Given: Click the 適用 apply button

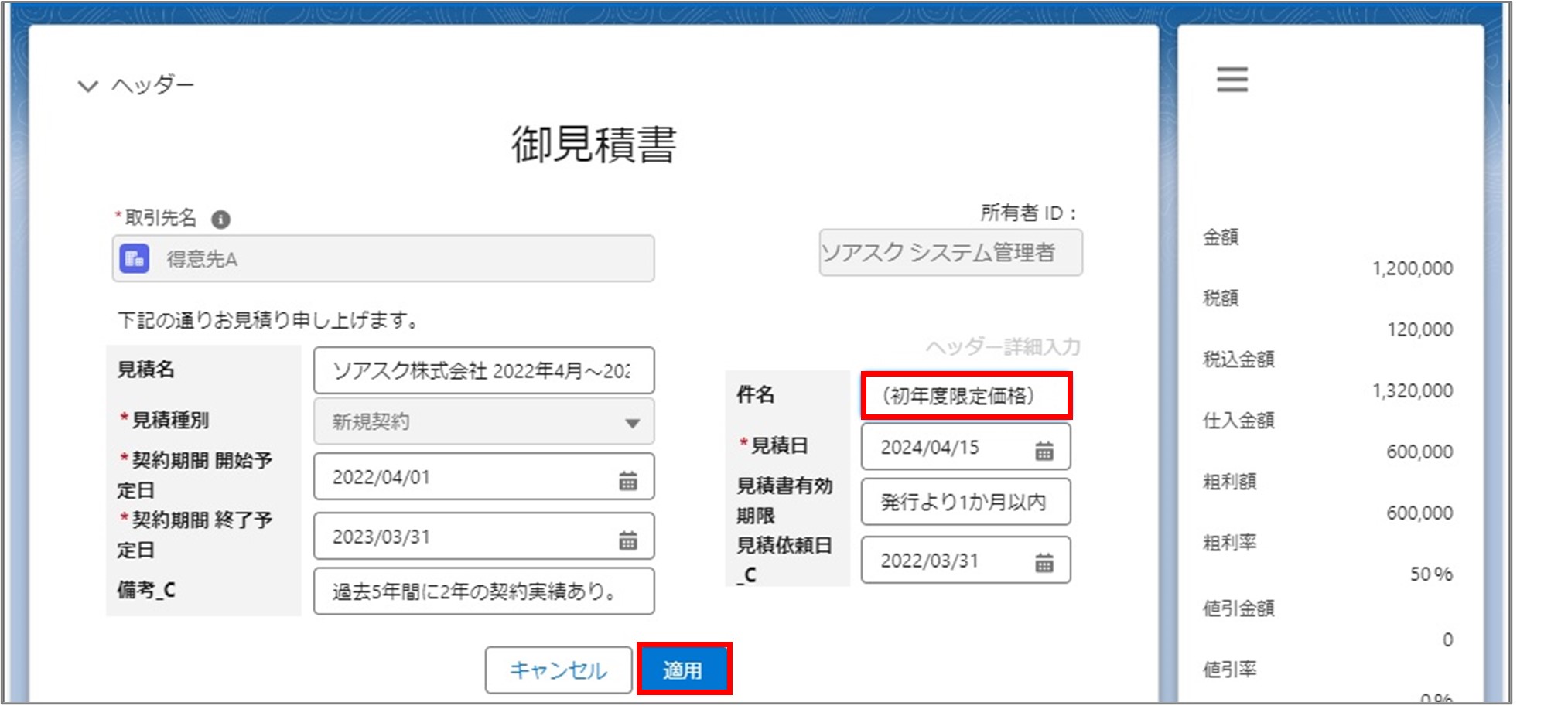Looking at the screenshot, I should (684, 669).
